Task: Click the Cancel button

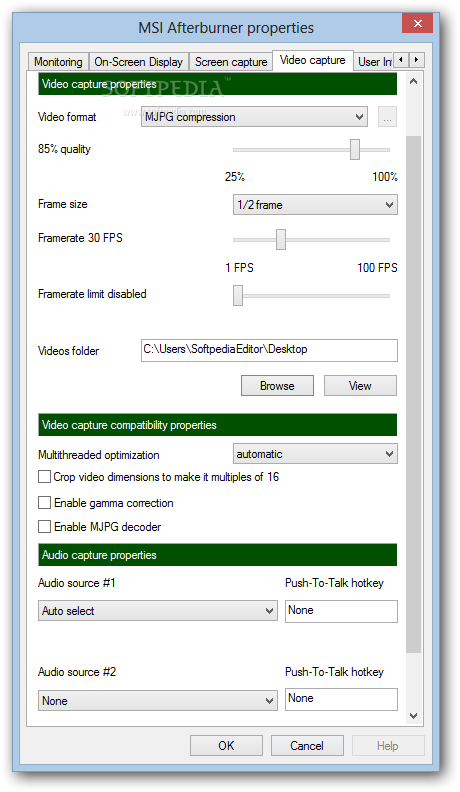Action: pos(307,746)
